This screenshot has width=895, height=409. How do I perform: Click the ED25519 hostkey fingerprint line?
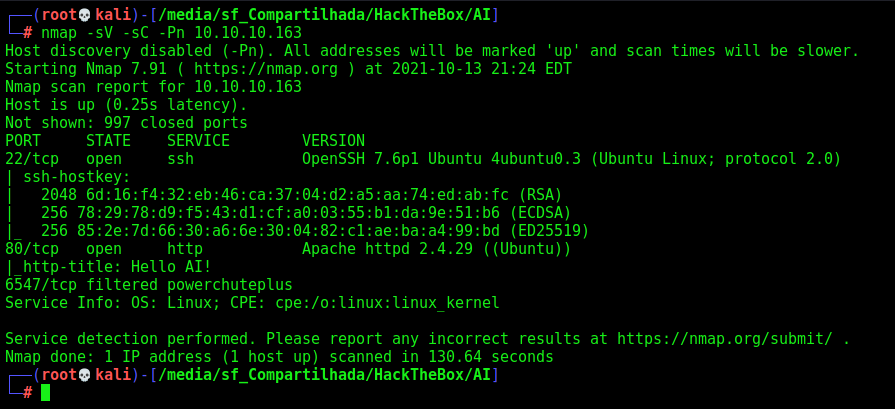(315, 231)
